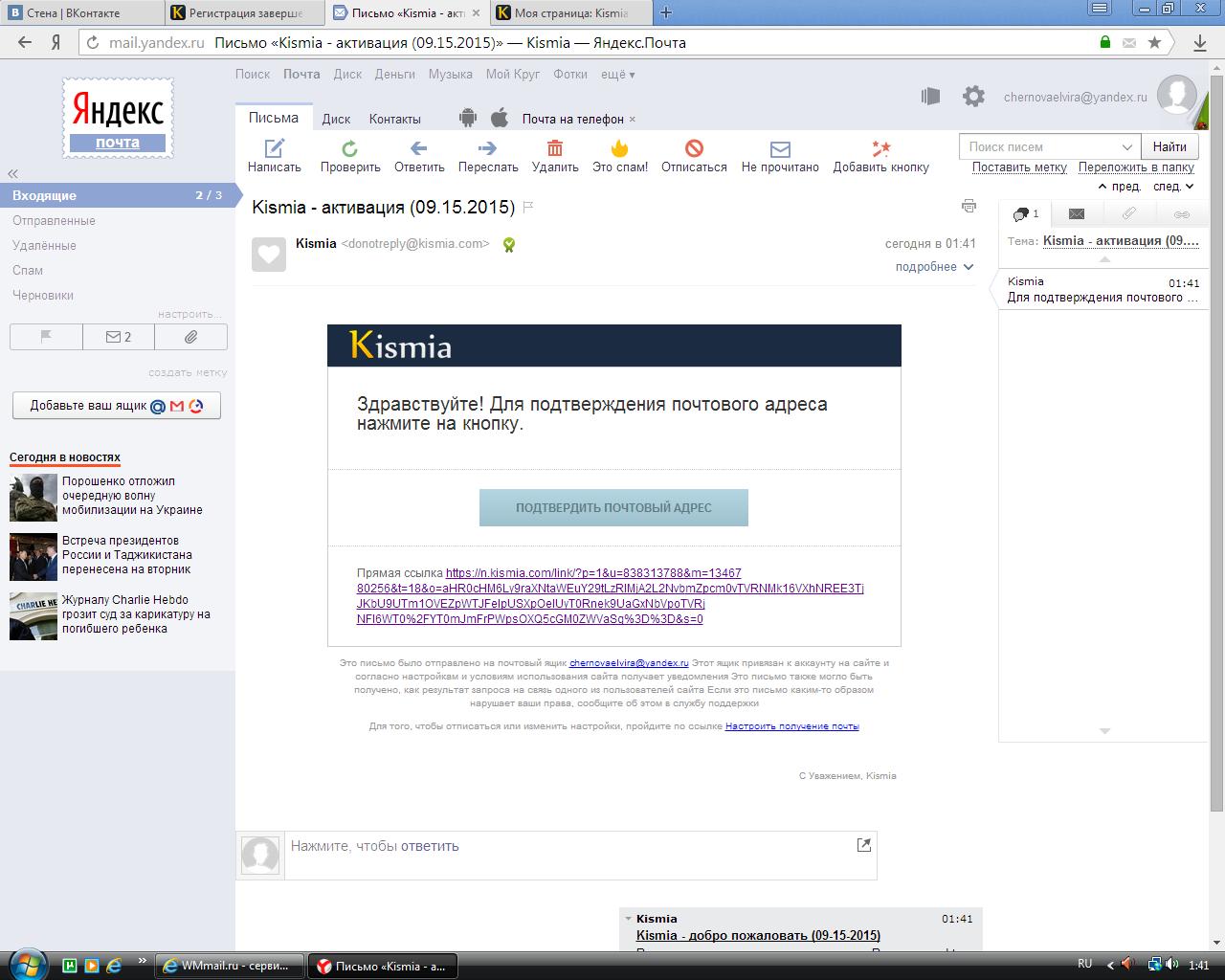Screen dimensions: 1225x980
Task: Open the search options dropdown arrow
Action: pyautogui.click(x=1126, y=146)
